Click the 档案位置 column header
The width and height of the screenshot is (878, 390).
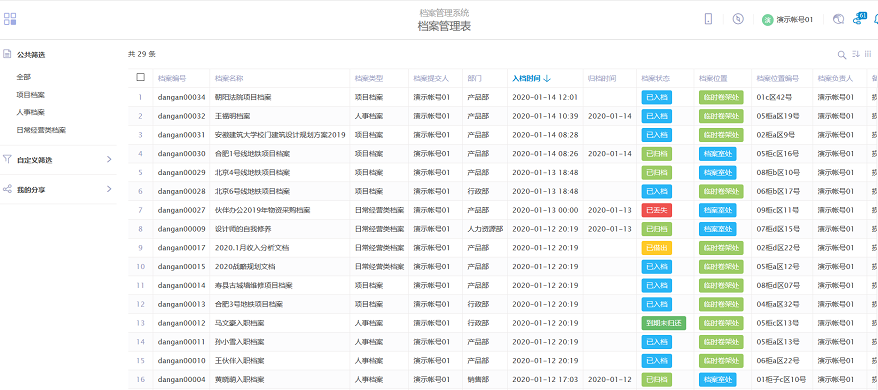[713, 78]
